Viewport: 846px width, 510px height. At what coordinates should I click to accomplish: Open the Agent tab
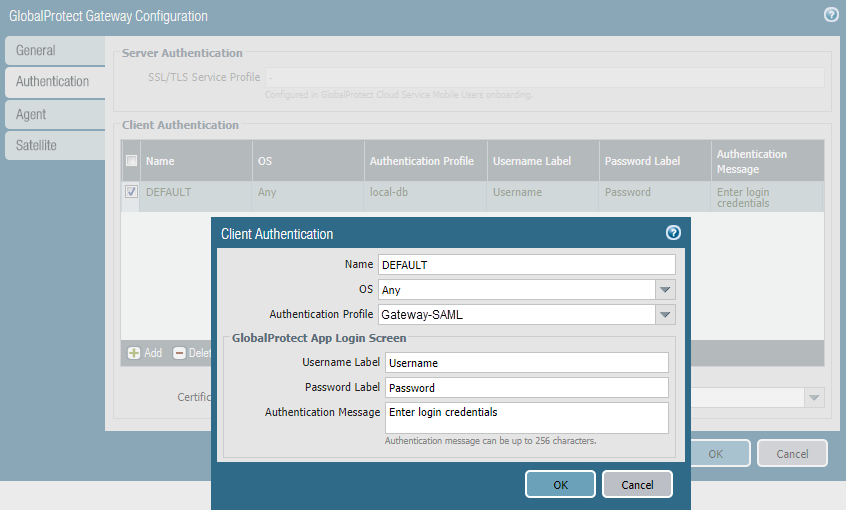click(32, 114)
